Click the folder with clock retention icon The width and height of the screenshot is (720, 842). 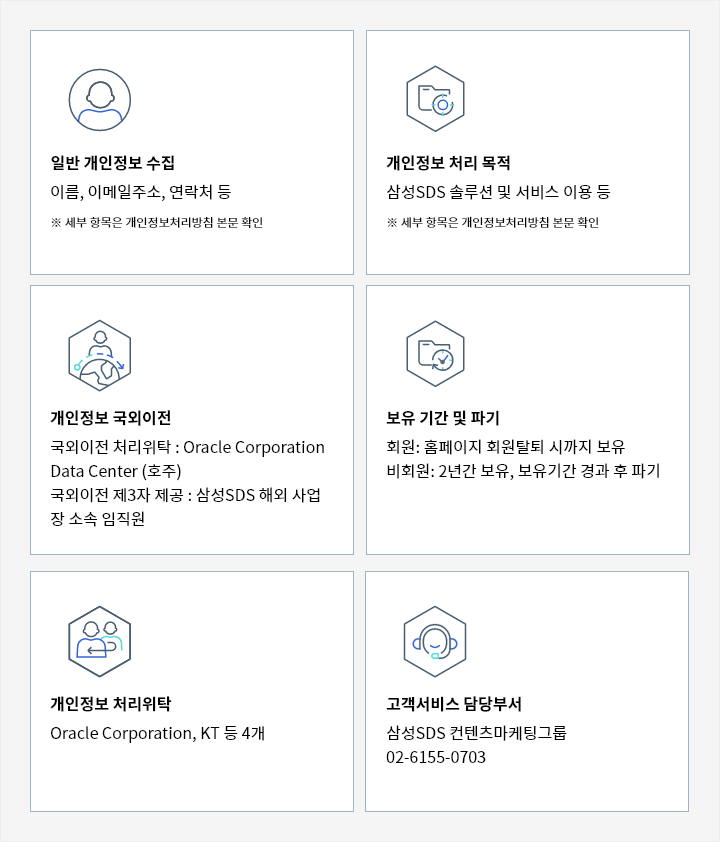pos(435,354)
